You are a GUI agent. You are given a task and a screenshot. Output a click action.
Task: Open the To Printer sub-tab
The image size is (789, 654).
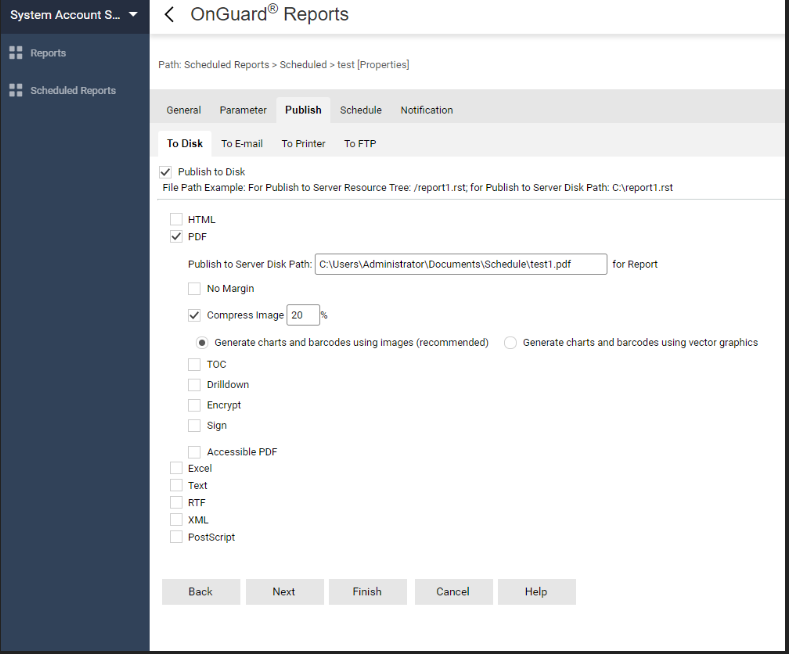(303, 143)
